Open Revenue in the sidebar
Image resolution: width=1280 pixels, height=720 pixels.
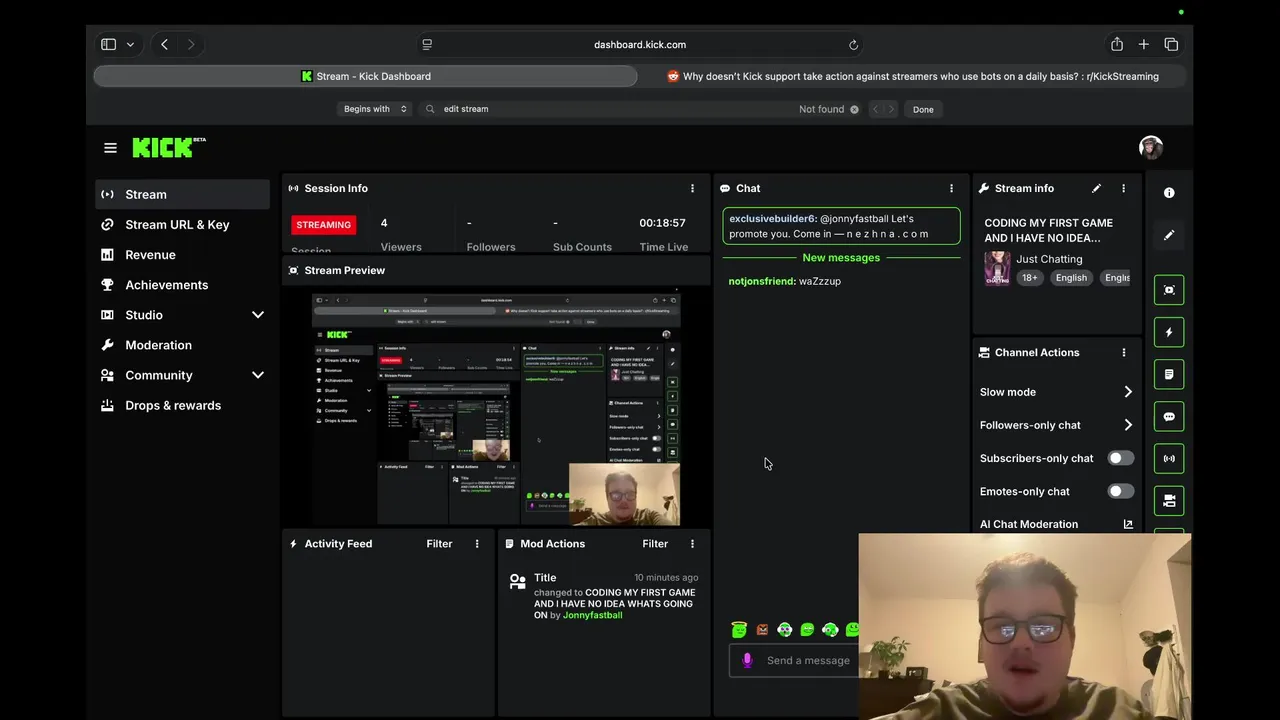click(182, 255)
